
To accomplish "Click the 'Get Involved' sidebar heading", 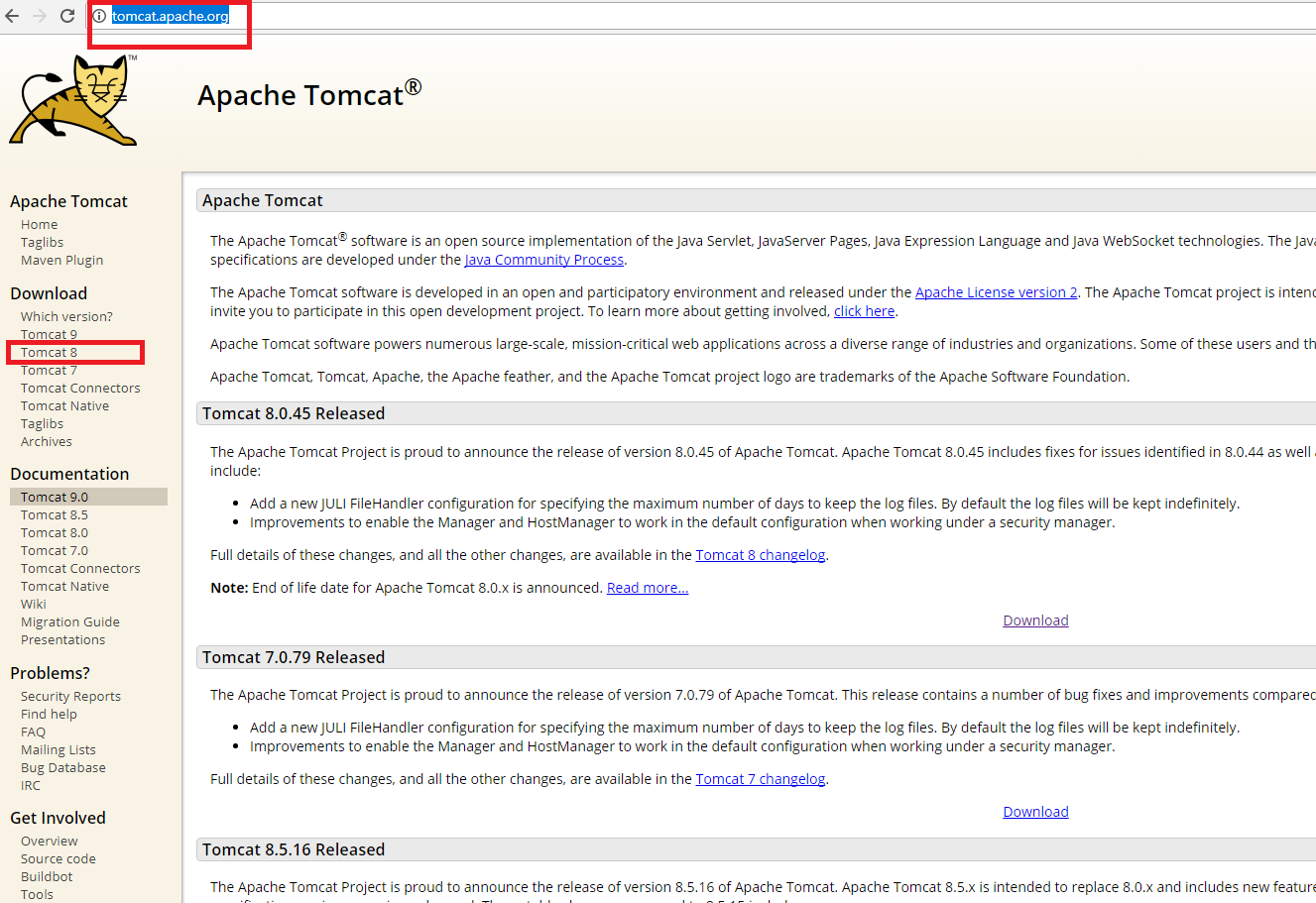I will click(58, 818).
